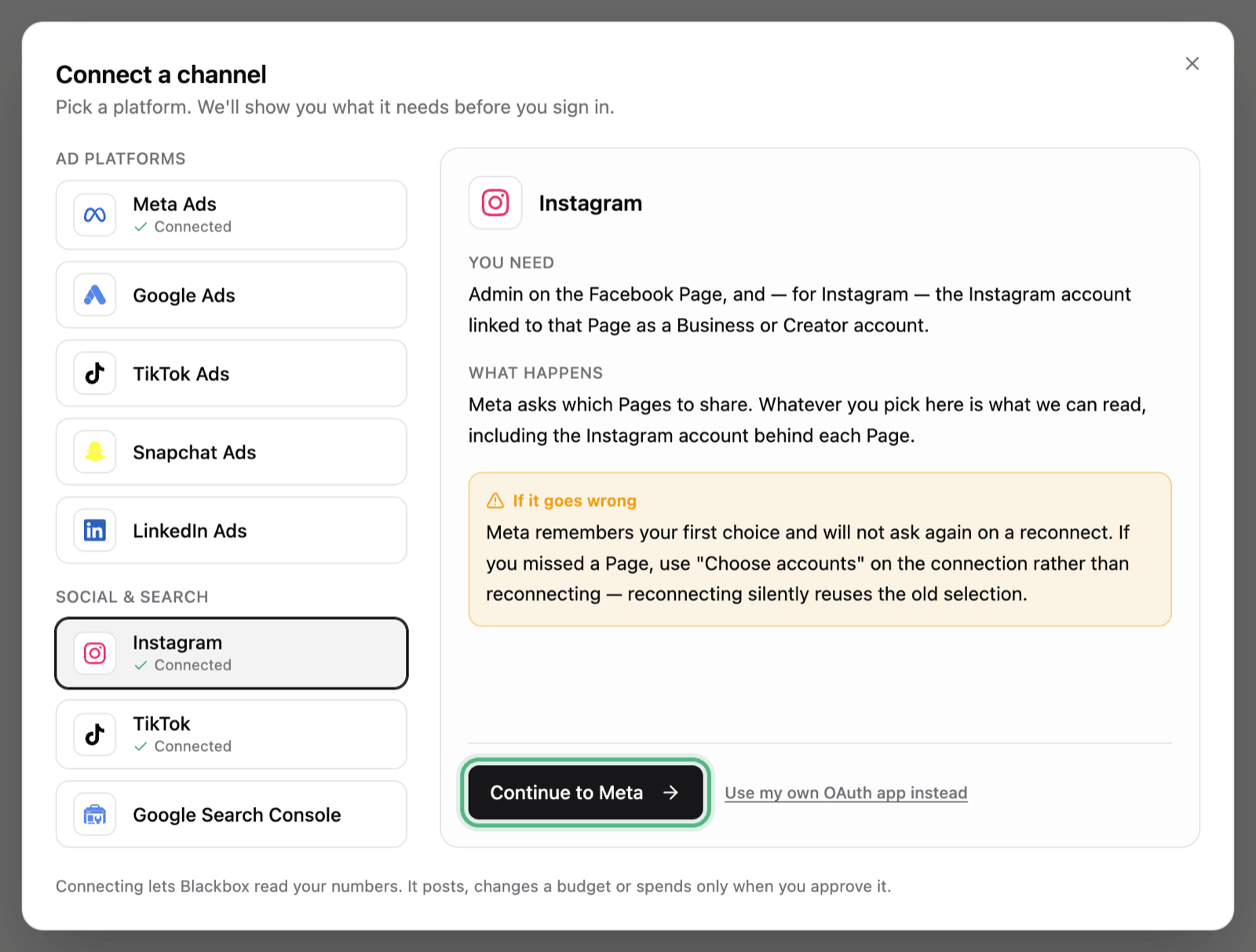
Task: Click the TikTok icon under Social & Search
Action: (x=95, y=735)
